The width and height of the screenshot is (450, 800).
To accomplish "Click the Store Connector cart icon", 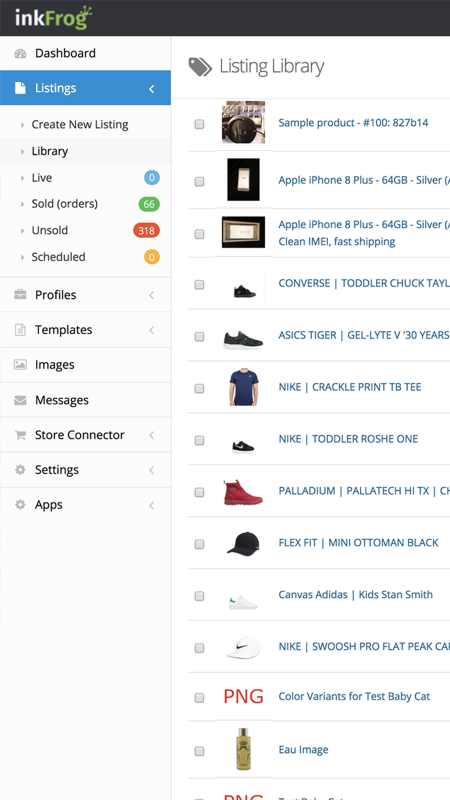I will coord(20,435).
